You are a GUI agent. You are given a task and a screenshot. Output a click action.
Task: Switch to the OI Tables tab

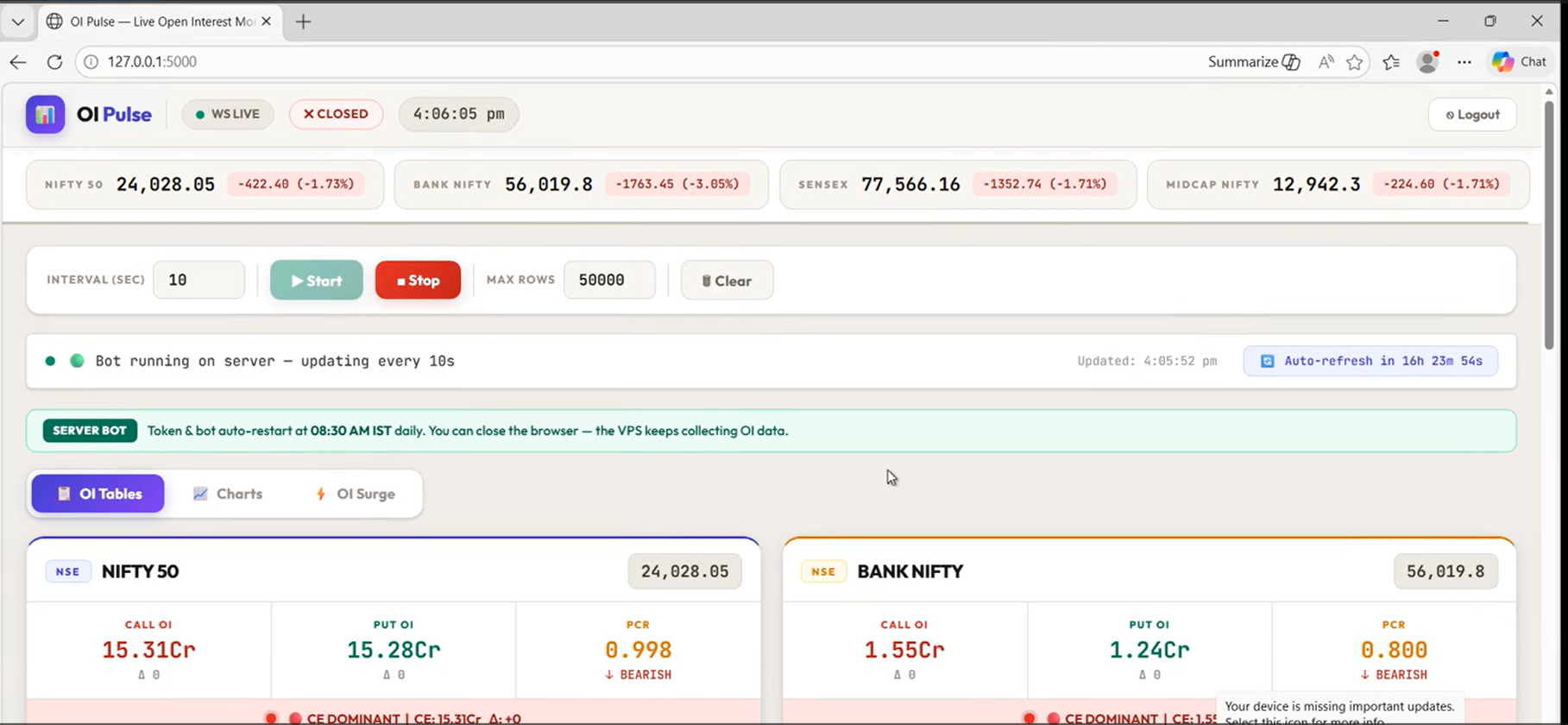tap(98, 494)
